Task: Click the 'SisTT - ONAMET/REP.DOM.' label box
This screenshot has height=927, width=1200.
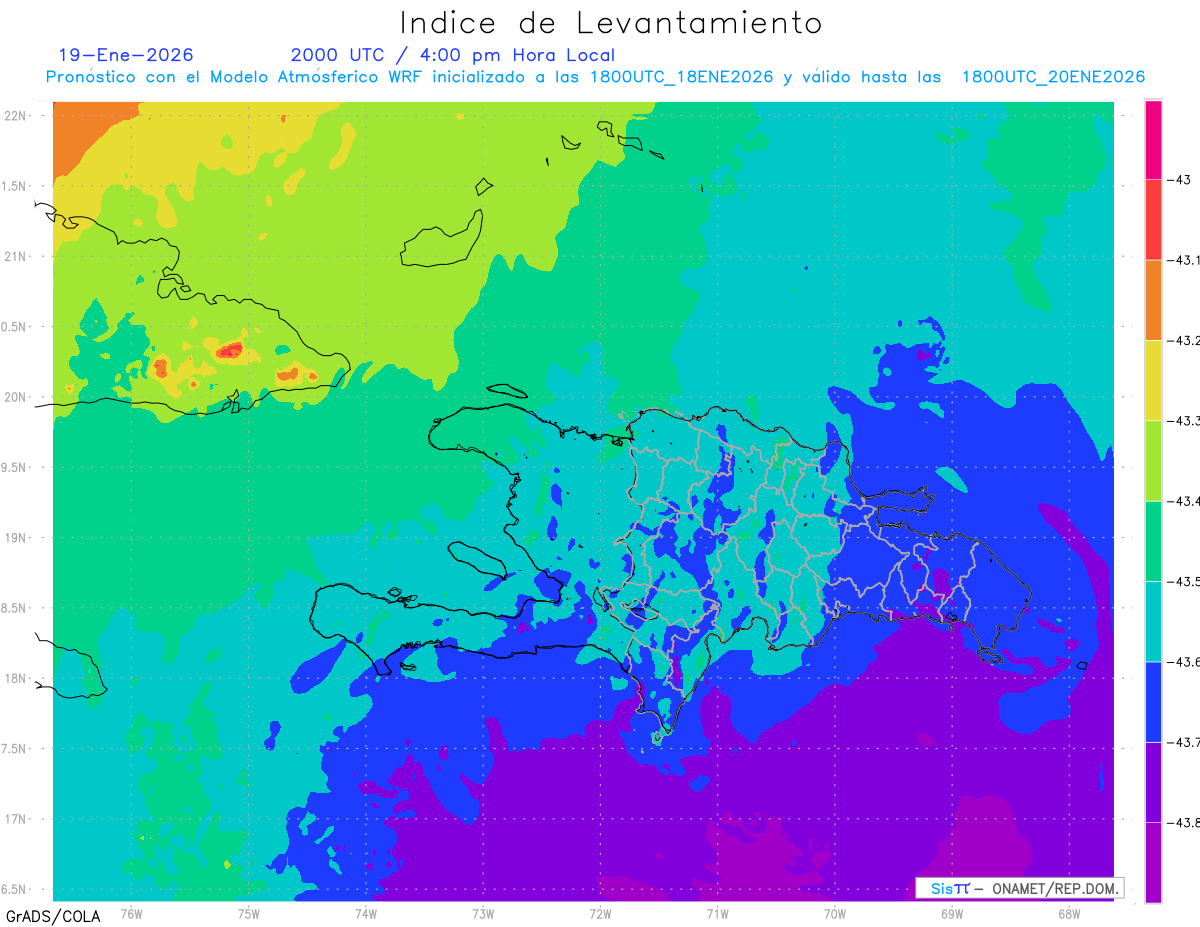Action: pos(1020,888)
